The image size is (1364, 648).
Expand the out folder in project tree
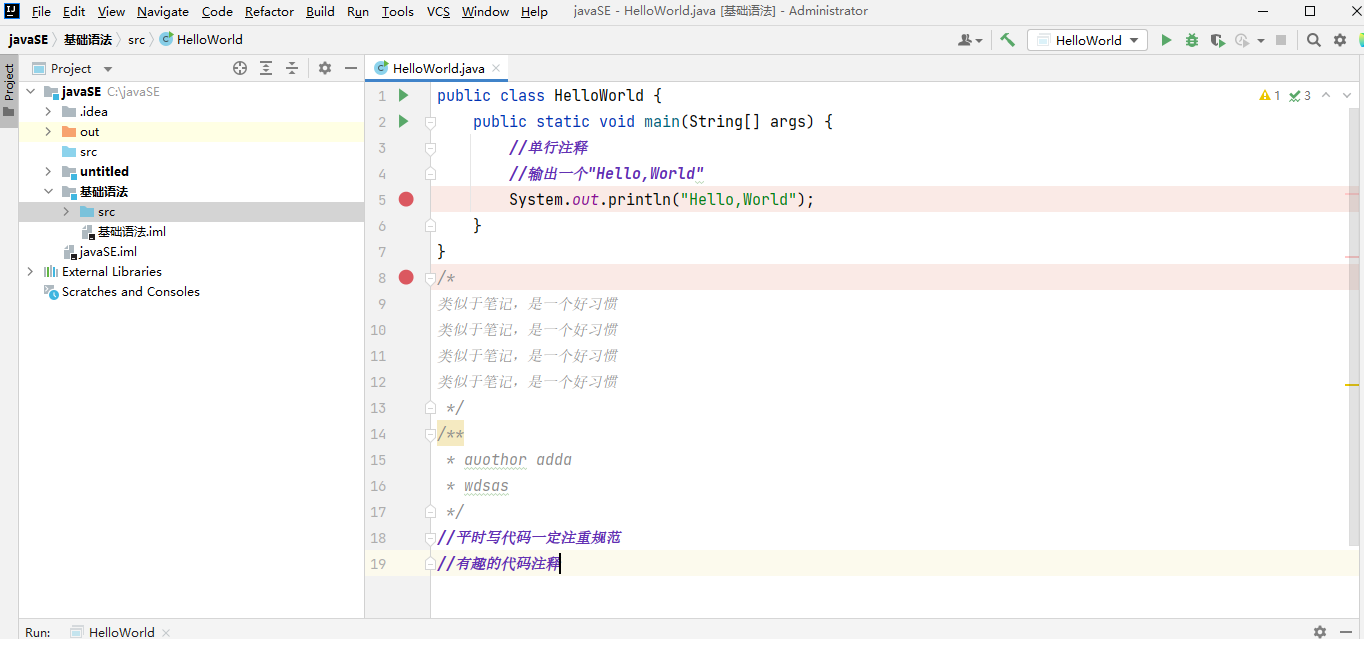pos(48,131)
